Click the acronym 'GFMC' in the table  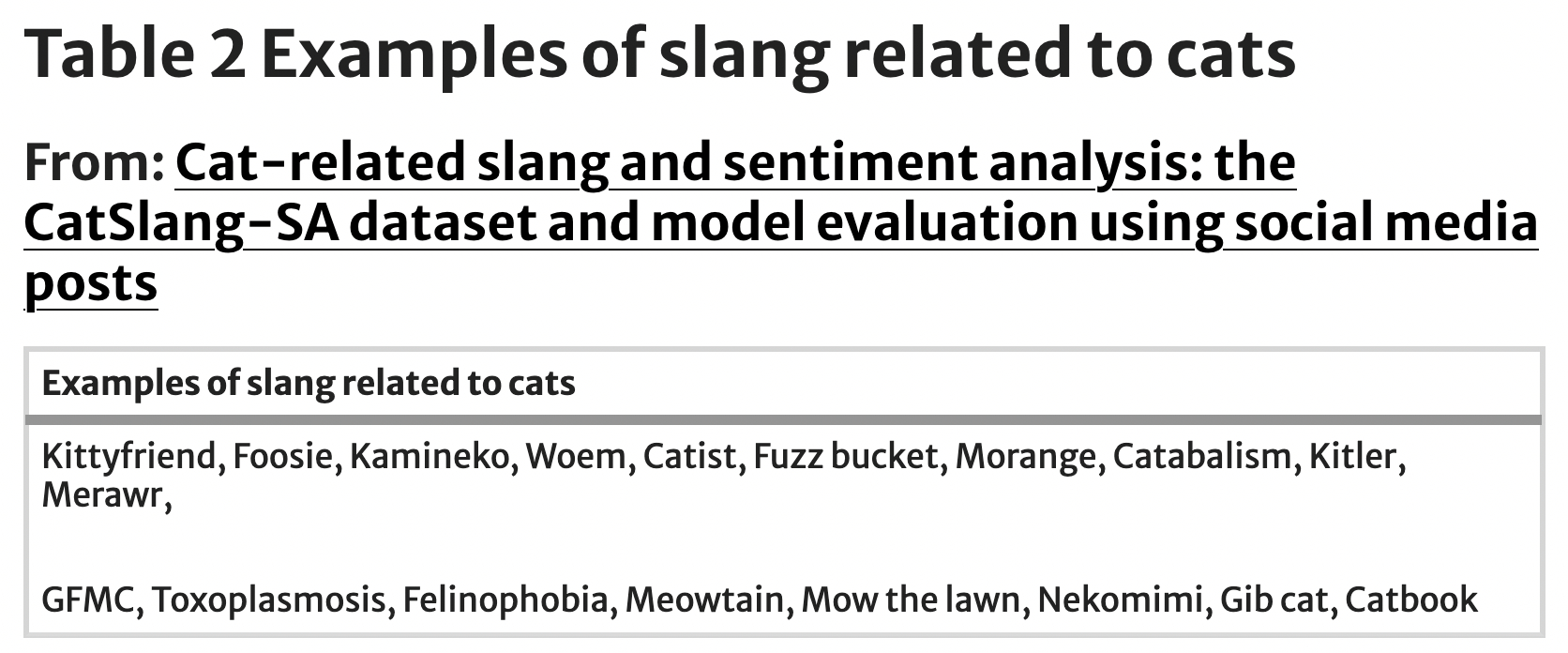point(87,600)
